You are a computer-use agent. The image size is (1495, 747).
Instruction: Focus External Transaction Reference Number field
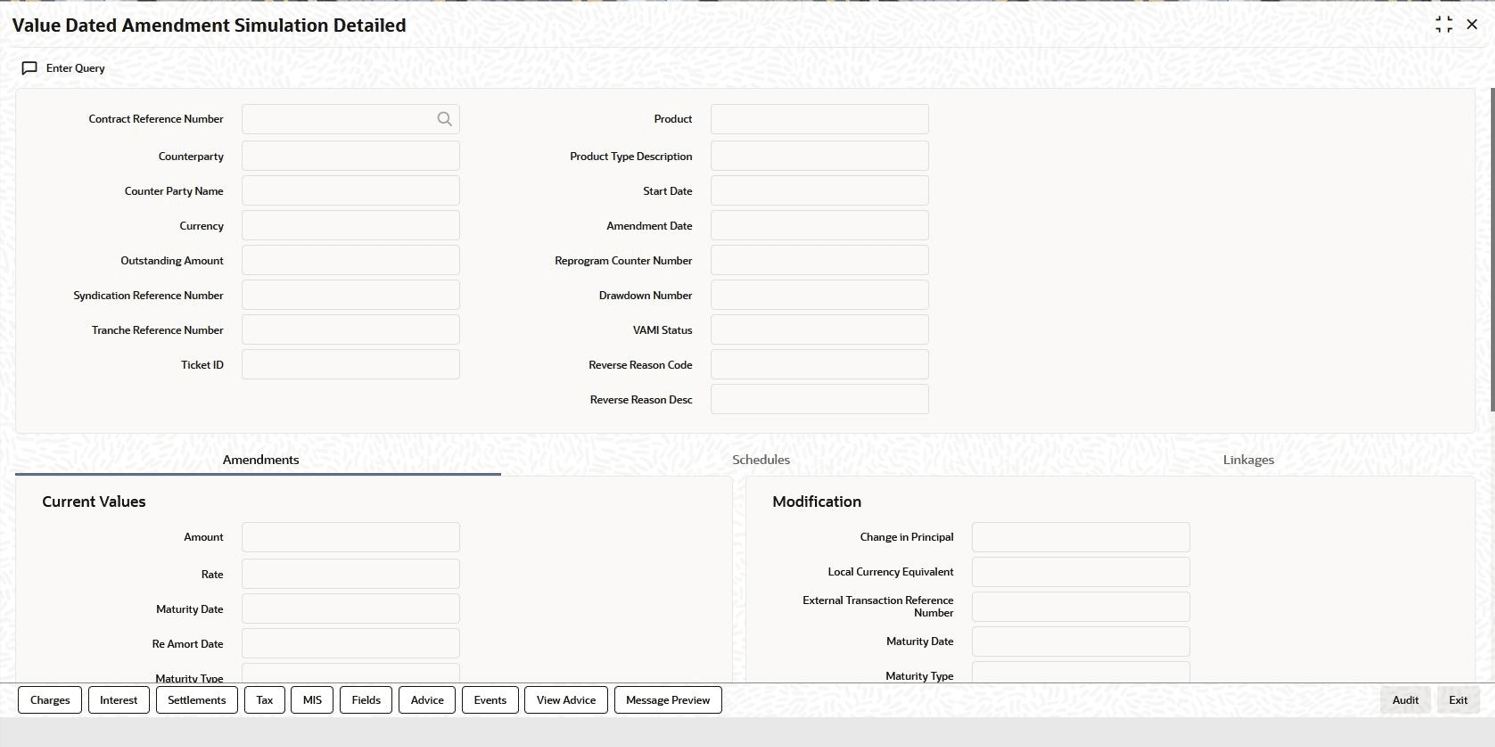(x=1081, y=607)
